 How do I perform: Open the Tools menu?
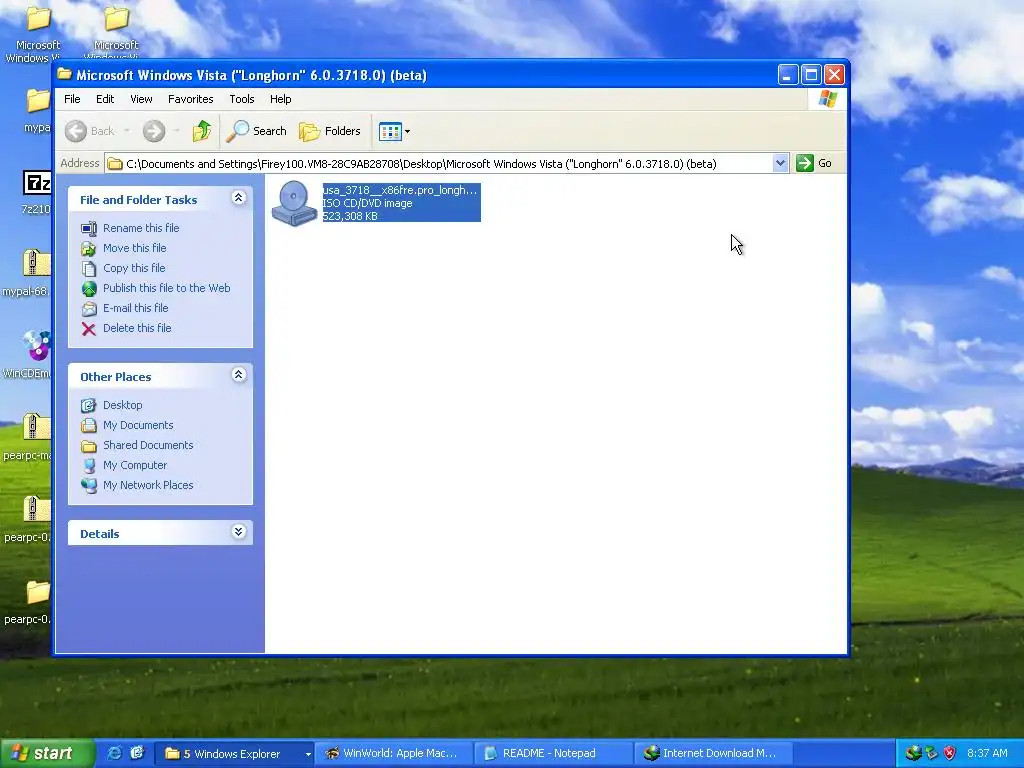click(242, 99)
